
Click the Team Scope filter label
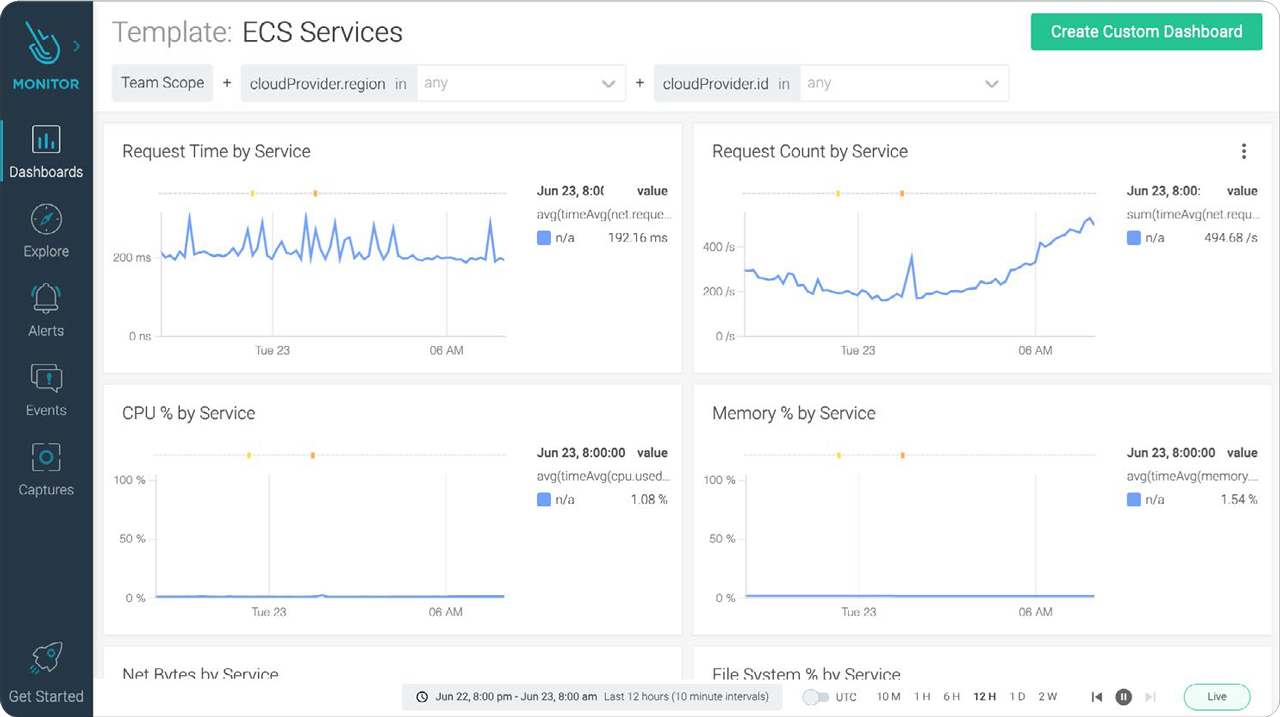[162, 83]
